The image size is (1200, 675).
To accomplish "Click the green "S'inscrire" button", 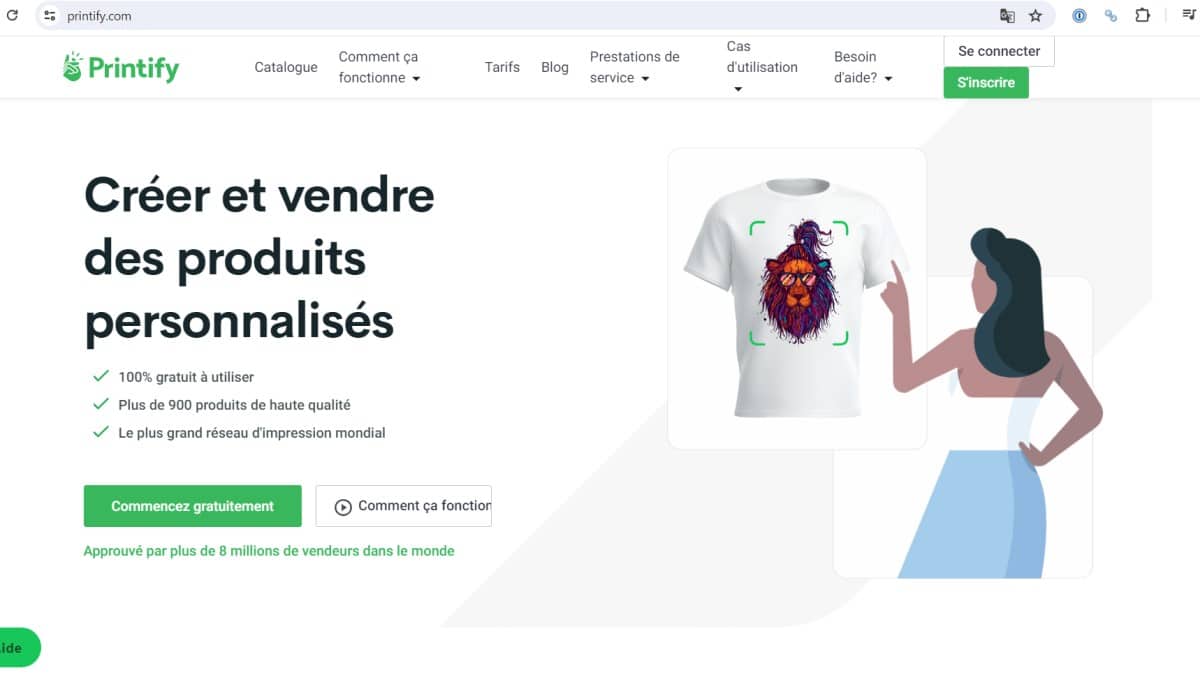I will tap(986, 82).
